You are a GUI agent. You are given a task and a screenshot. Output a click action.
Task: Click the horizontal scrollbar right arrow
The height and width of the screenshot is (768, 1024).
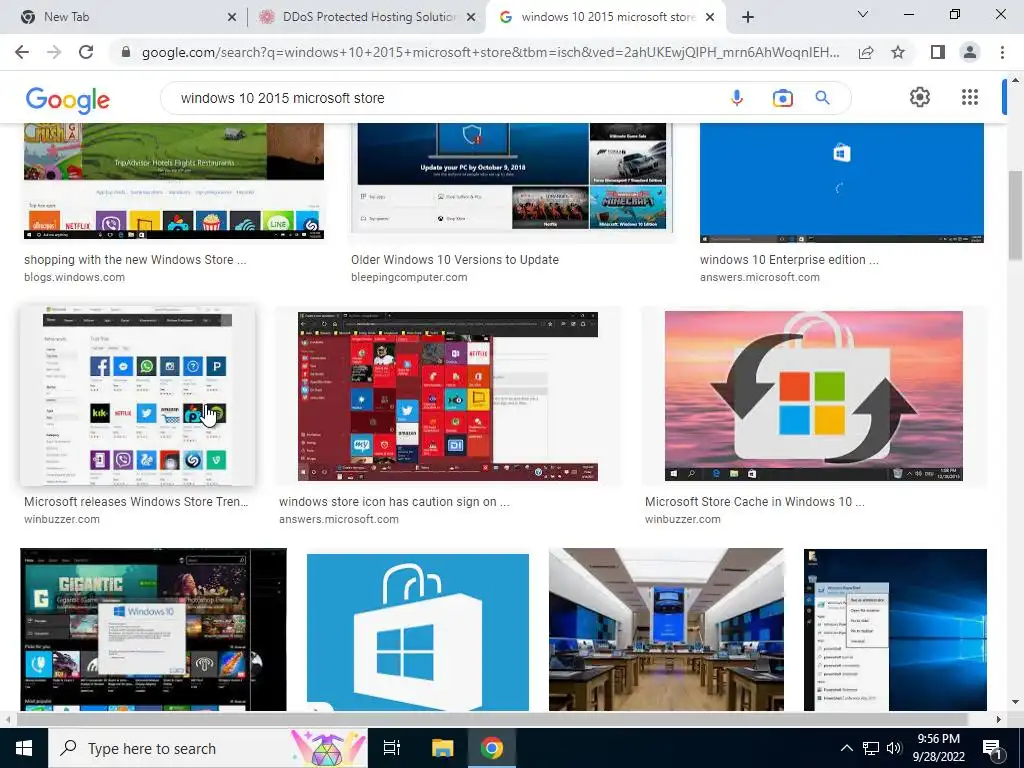(x=998, y=719)
